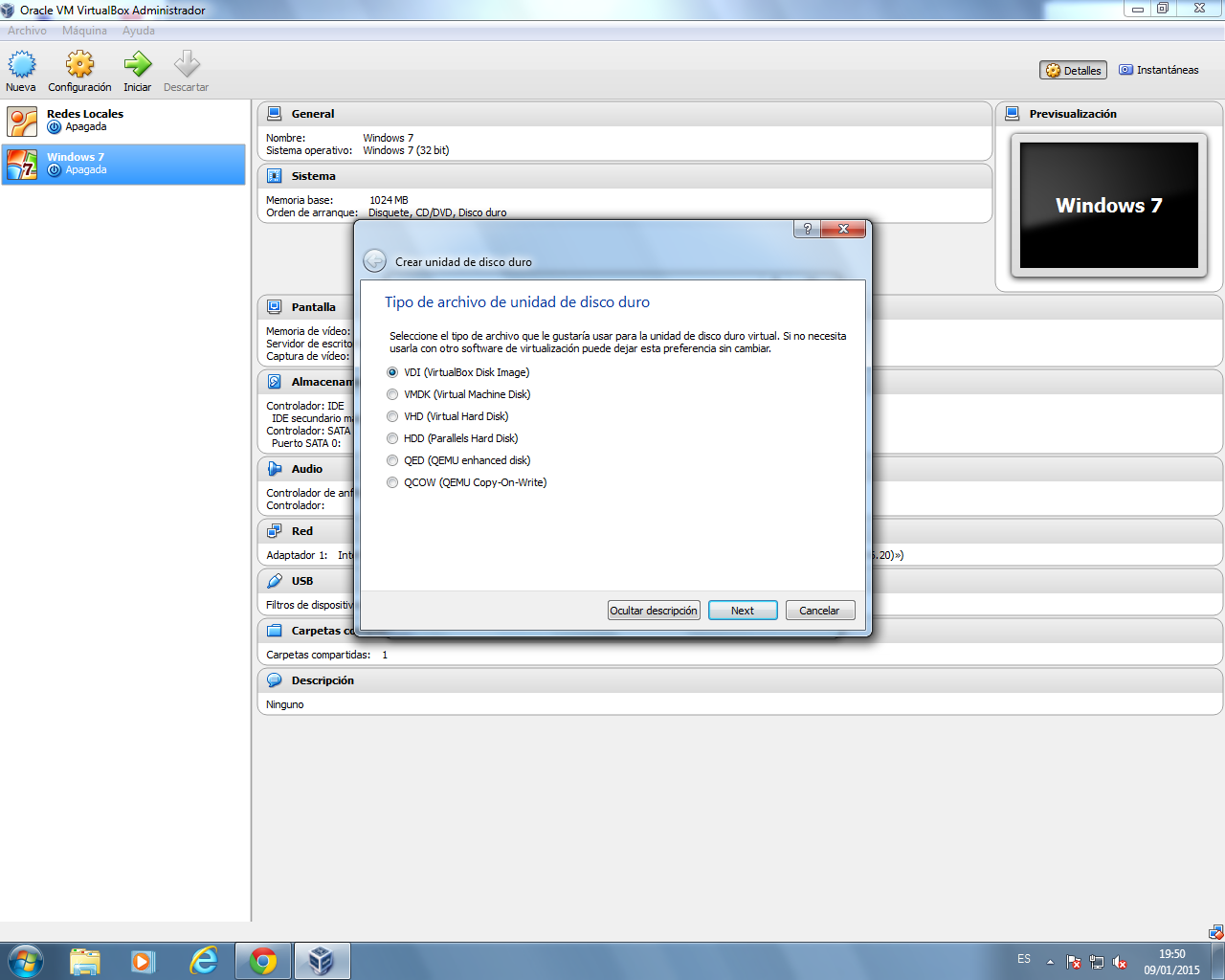Open Google Chrome from taskbar

point(263,961)
